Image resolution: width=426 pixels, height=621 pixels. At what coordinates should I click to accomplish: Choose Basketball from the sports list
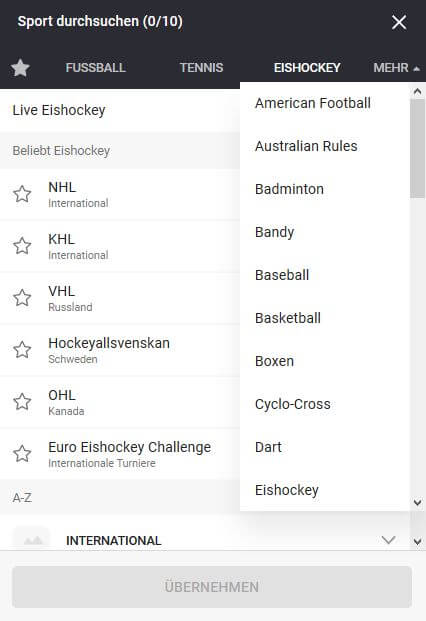[x=288, y=318]
